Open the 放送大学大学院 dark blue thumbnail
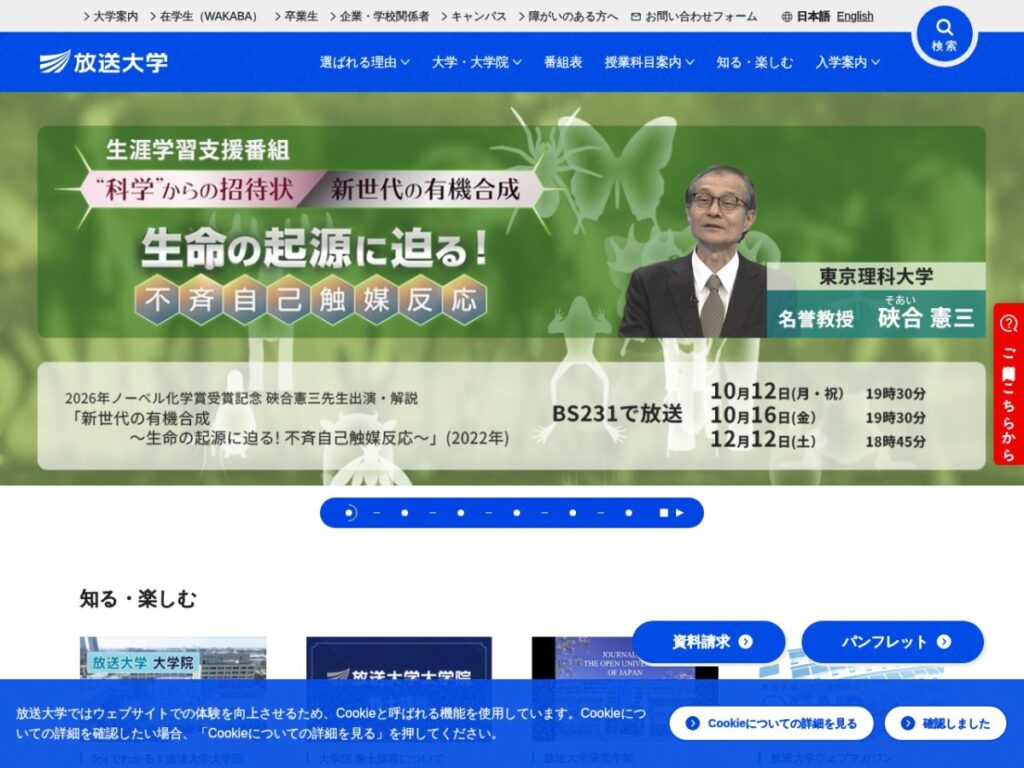 (x=399, y=658)
